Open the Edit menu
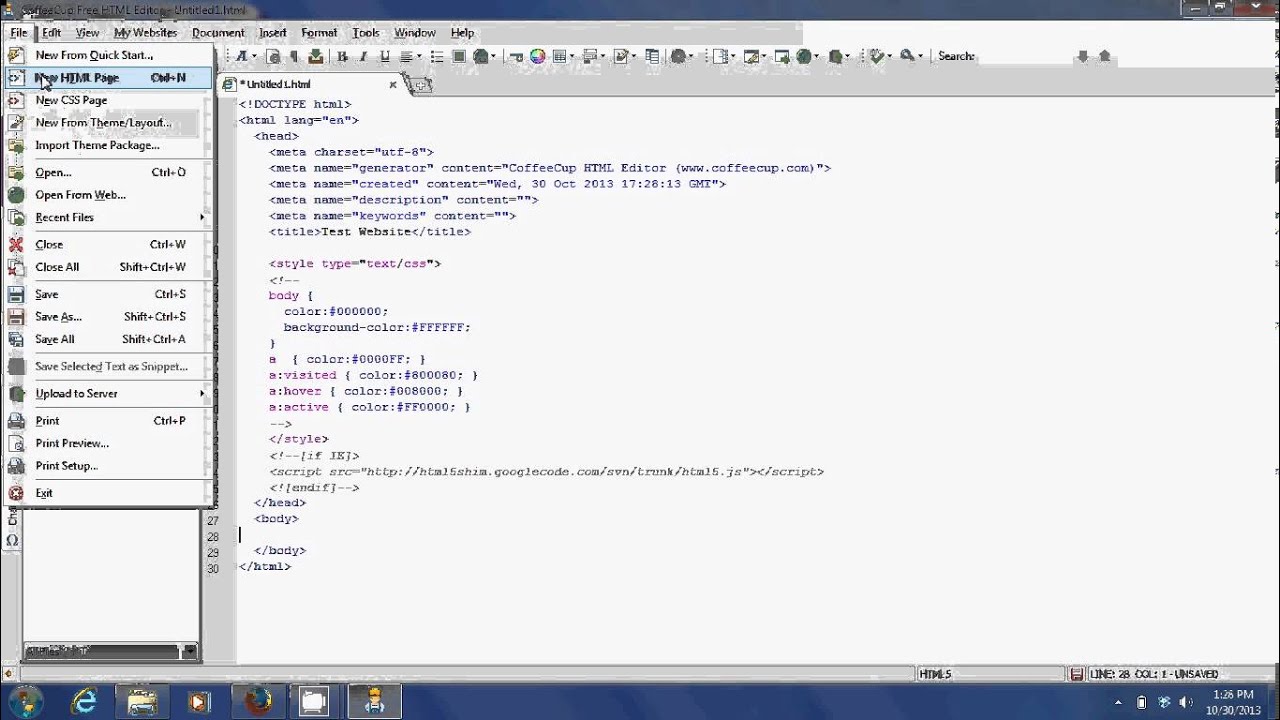The height and width of the screenshot is (720, 1280). [51, 33]
